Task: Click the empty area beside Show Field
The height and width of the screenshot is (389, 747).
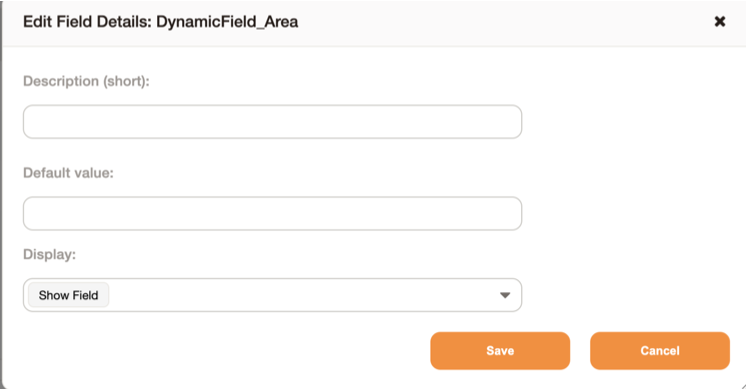Action: (303, 295)
